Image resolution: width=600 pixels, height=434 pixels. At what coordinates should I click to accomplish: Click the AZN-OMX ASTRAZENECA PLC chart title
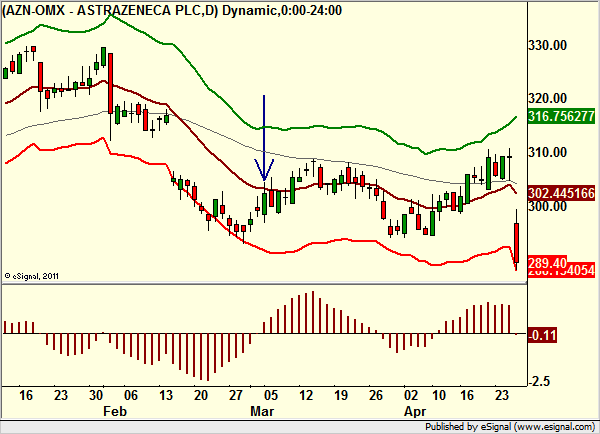pos(172,10)
